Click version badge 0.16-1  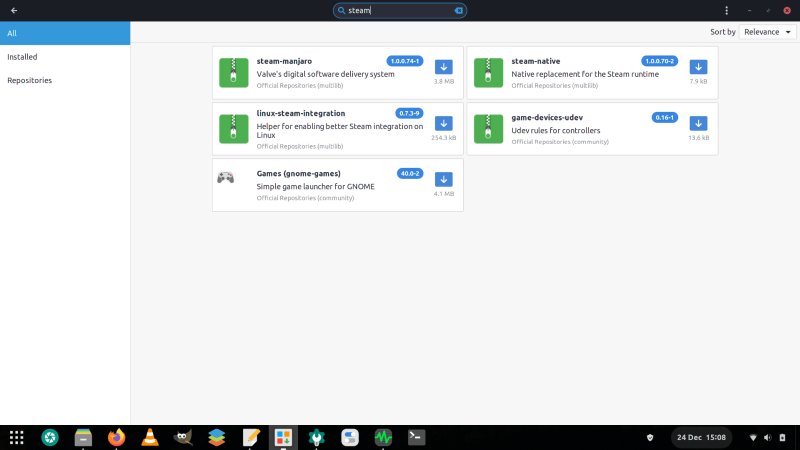(x=664, y=117)
